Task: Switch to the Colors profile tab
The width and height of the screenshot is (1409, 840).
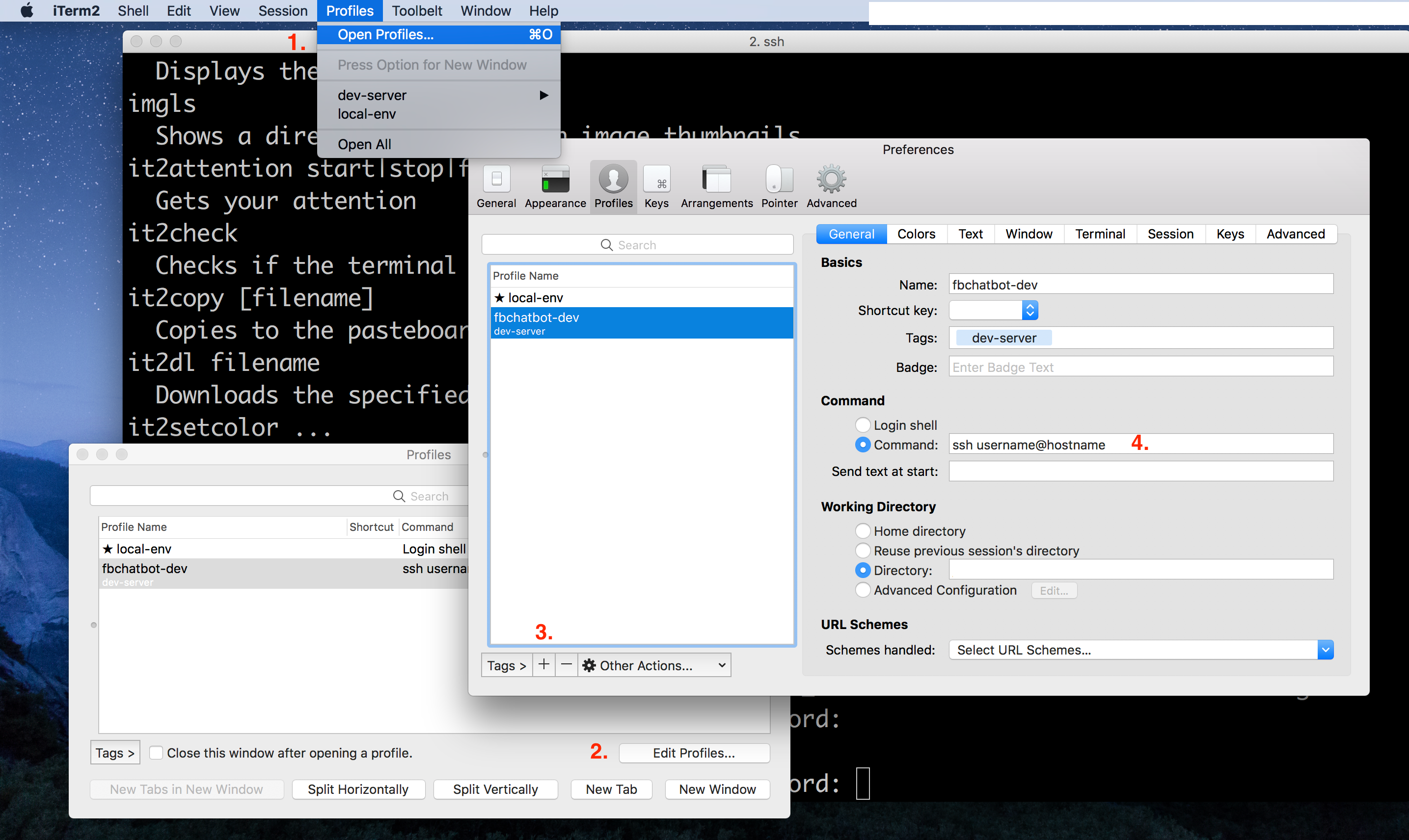Action: click(916, 234)
